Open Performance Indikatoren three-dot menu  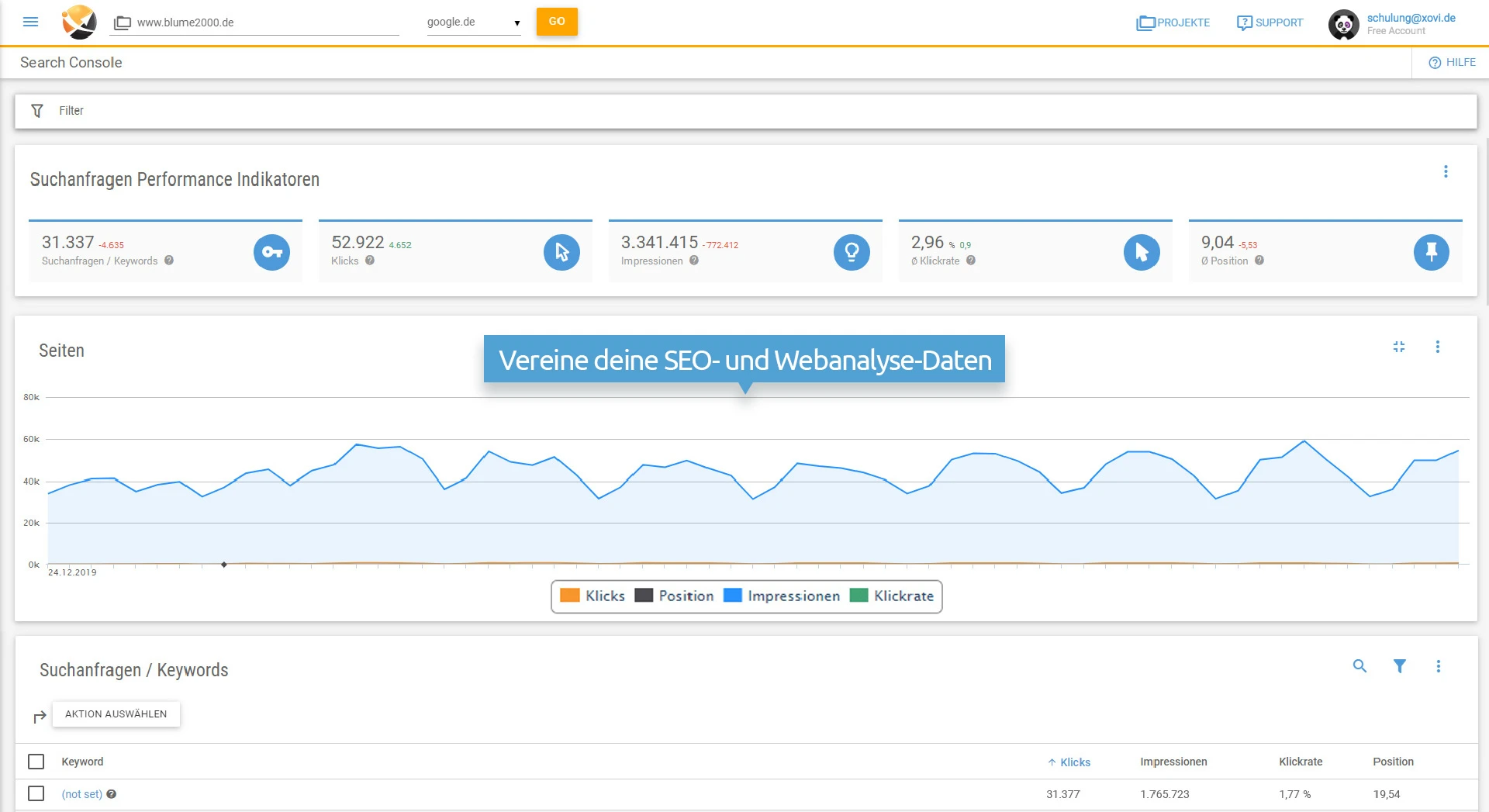tap(1446, 171)
